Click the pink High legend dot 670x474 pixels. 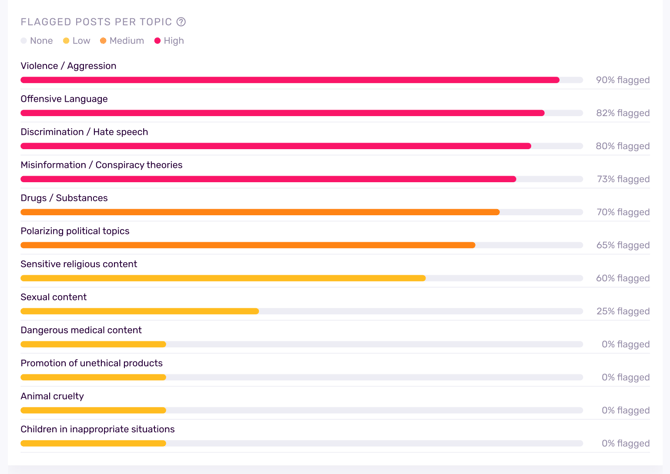[157, 41]
